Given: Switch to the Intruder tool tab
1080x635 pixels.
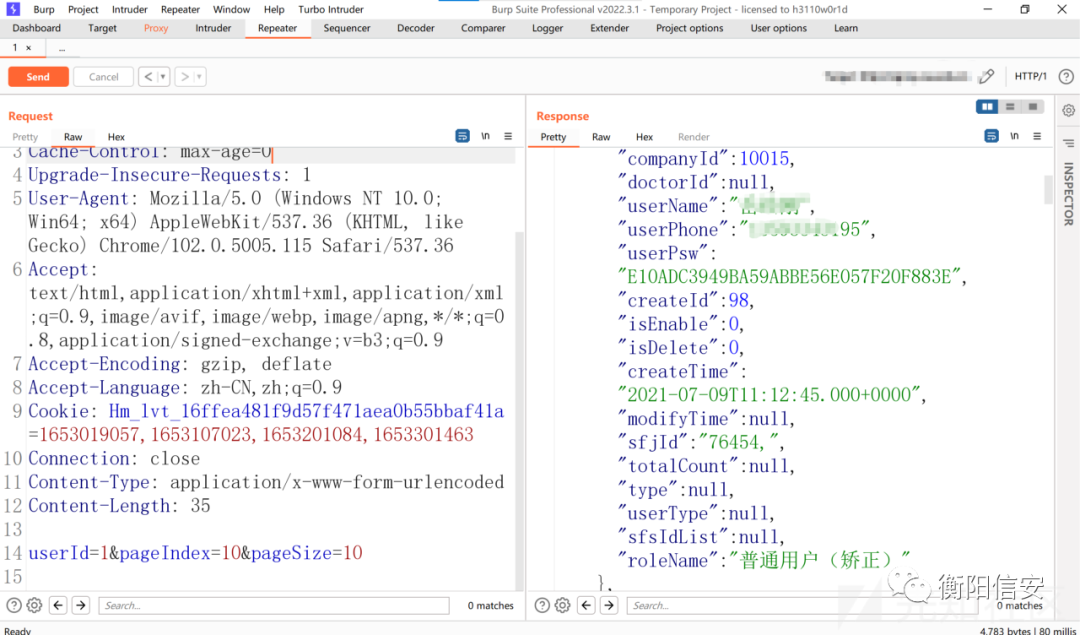Looking at the screenshot, I should [214, 28].
